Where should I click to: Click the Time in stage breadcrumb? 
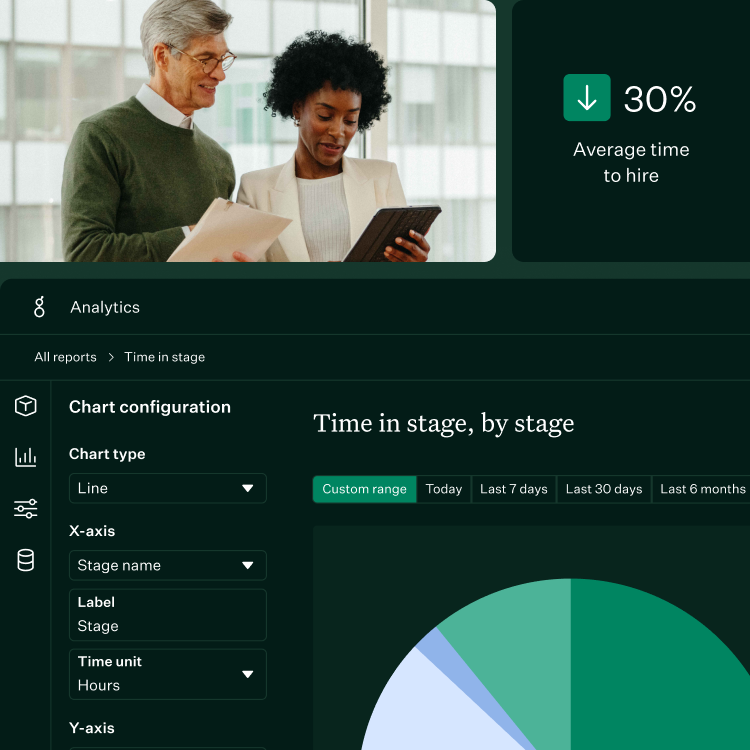tap(165, 357)
